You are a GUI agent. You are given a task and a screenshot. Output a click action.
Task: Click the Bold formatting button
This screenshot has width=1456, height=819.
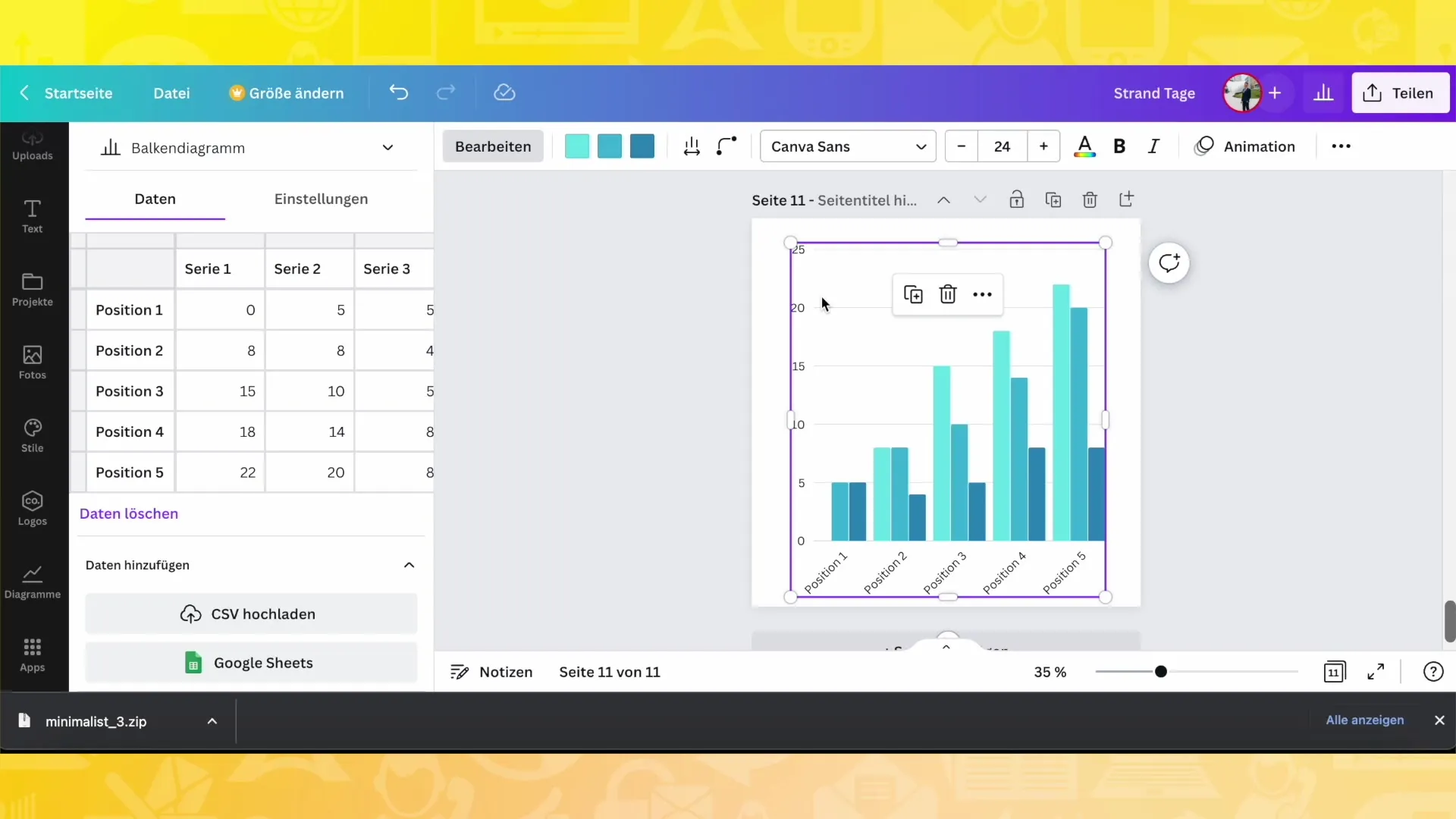click(x=1119, y=146)
